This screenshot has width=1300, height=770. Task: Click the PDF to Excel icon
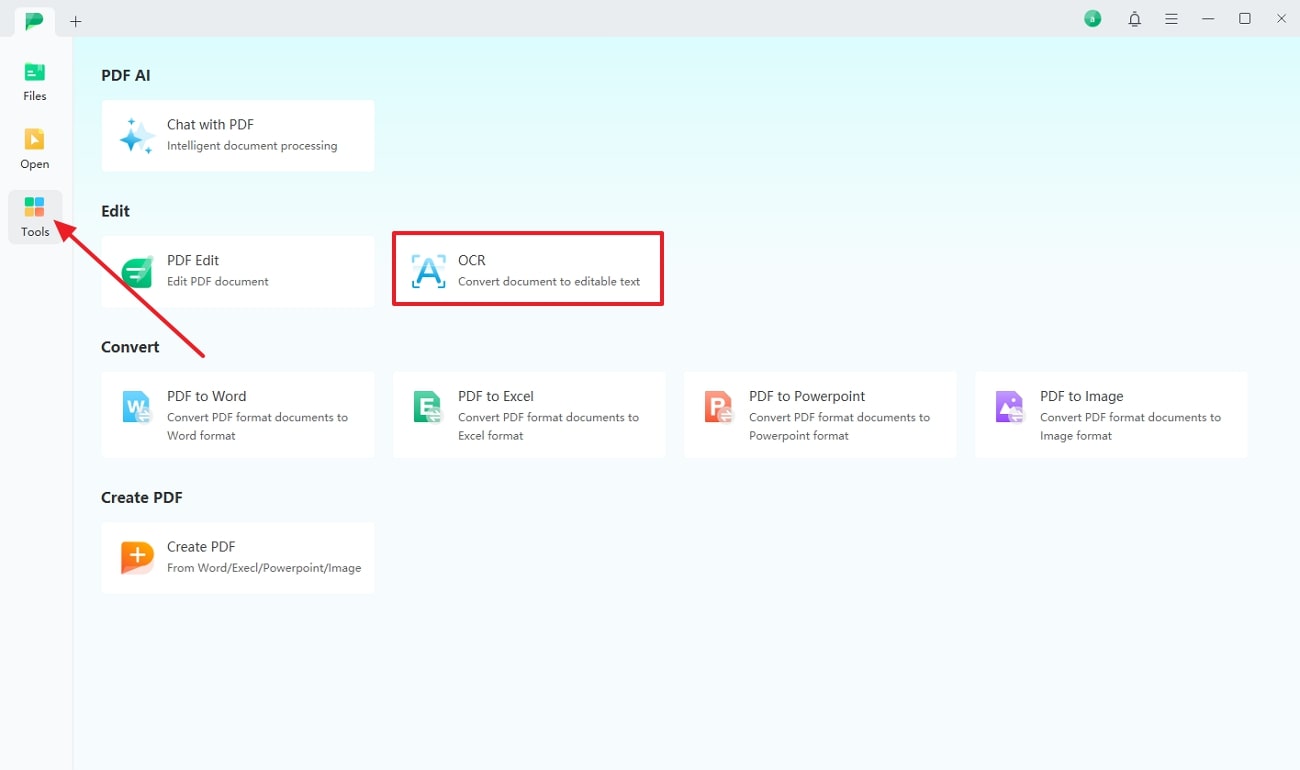pos(428,407)
